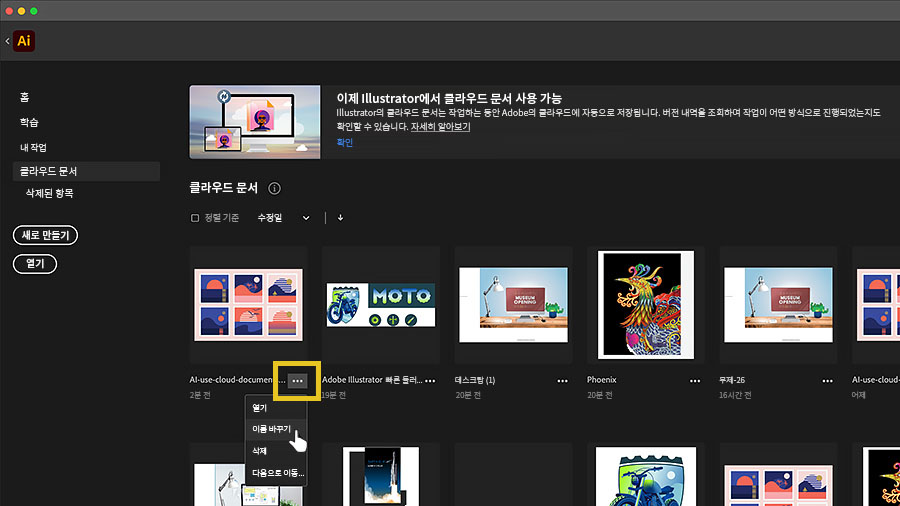The height and width of the screenshot is (506, 900).
Task: Go to 학습 in the sidebar
Action: (29, 122)
